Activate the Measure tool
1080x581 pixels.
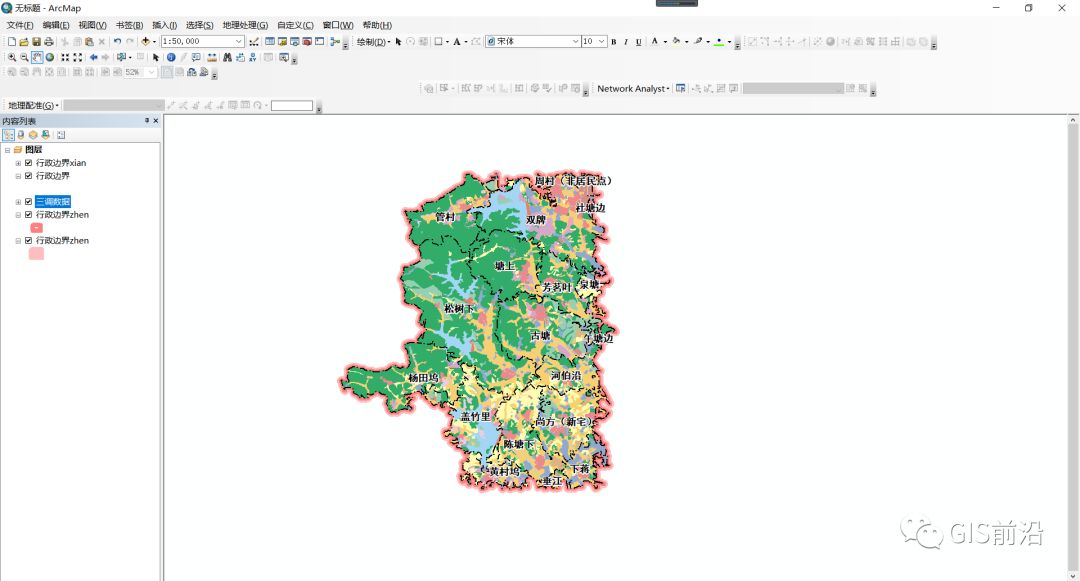[x=212, y=57]
